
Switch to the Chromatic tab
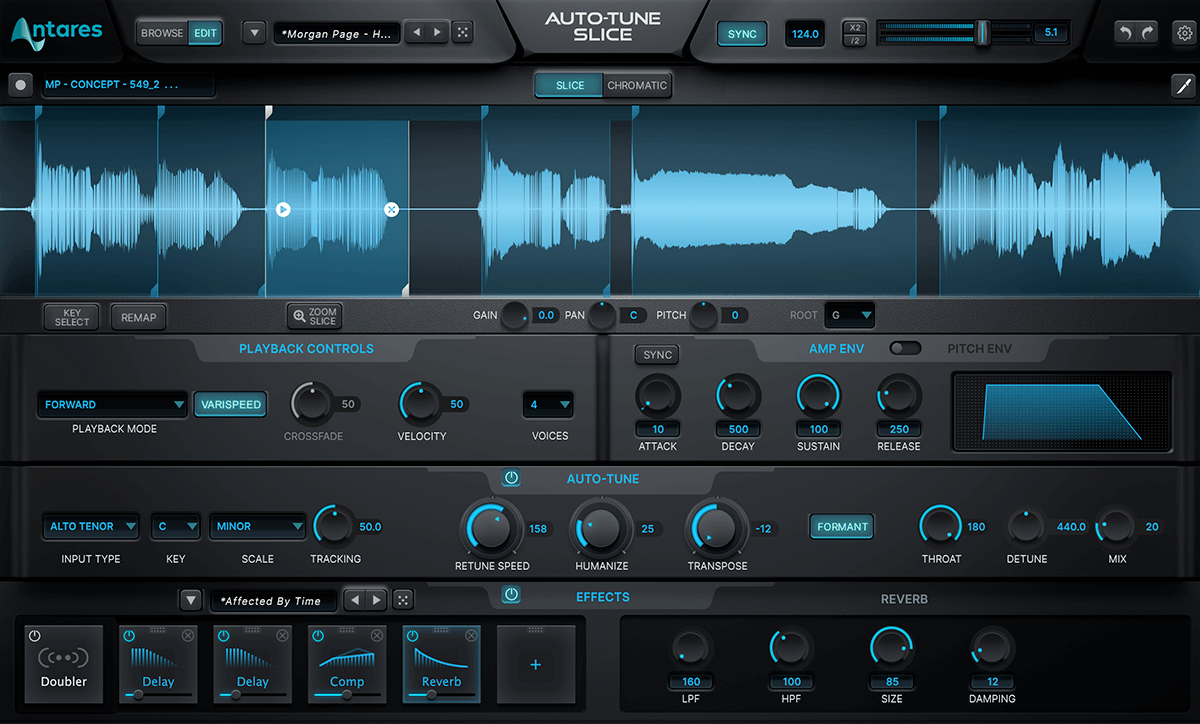(x=637, y=85)
